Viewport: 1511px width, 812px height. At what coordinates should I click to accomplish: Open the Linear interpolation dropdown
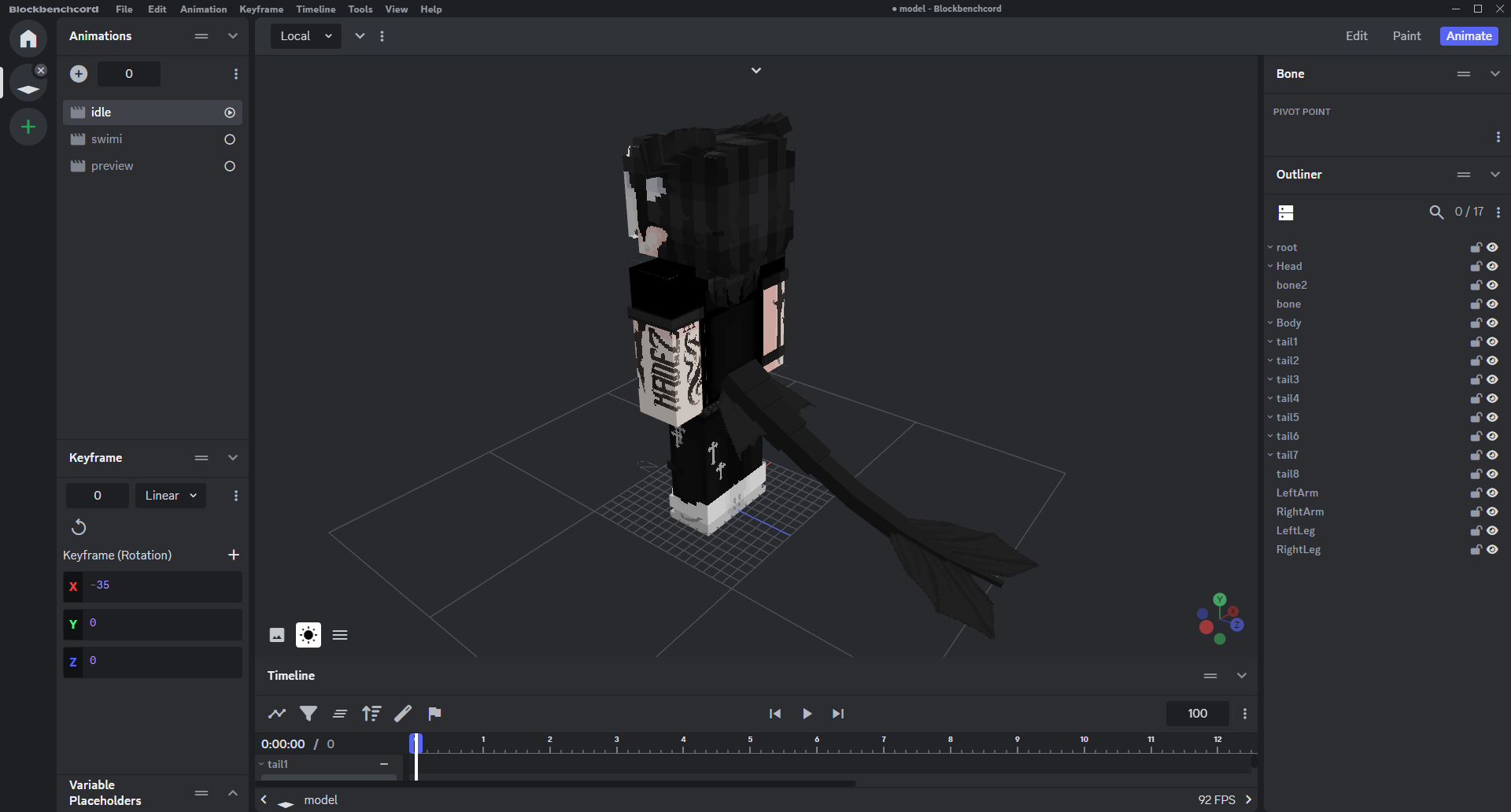170,496
